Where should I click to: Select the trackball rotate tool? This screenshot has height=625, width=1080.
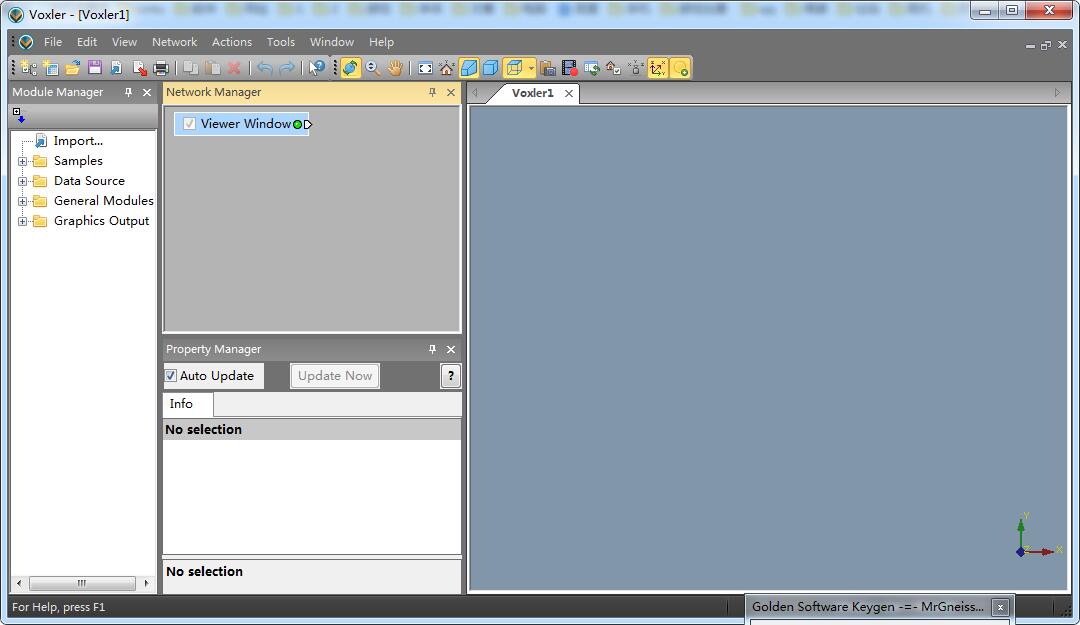(351, 68)
